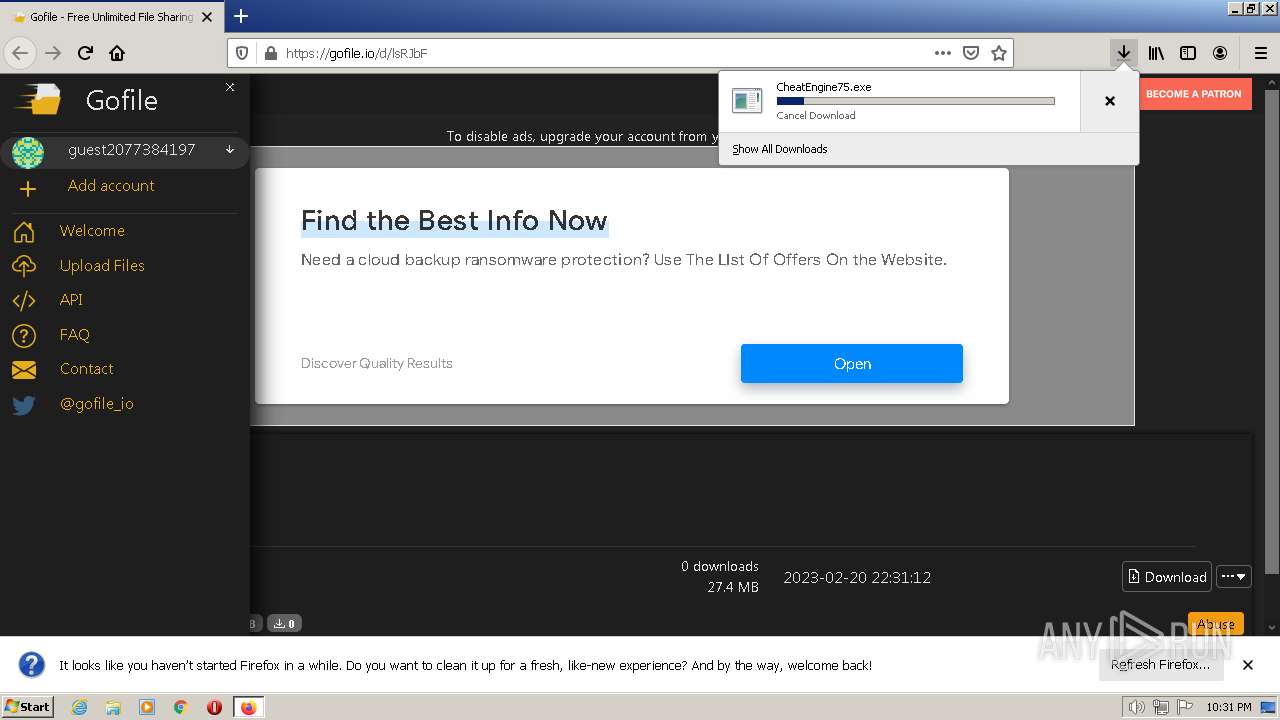Click the Twitter bird icon
Viewport: 1280px width, 720px height.
point(24,405)
